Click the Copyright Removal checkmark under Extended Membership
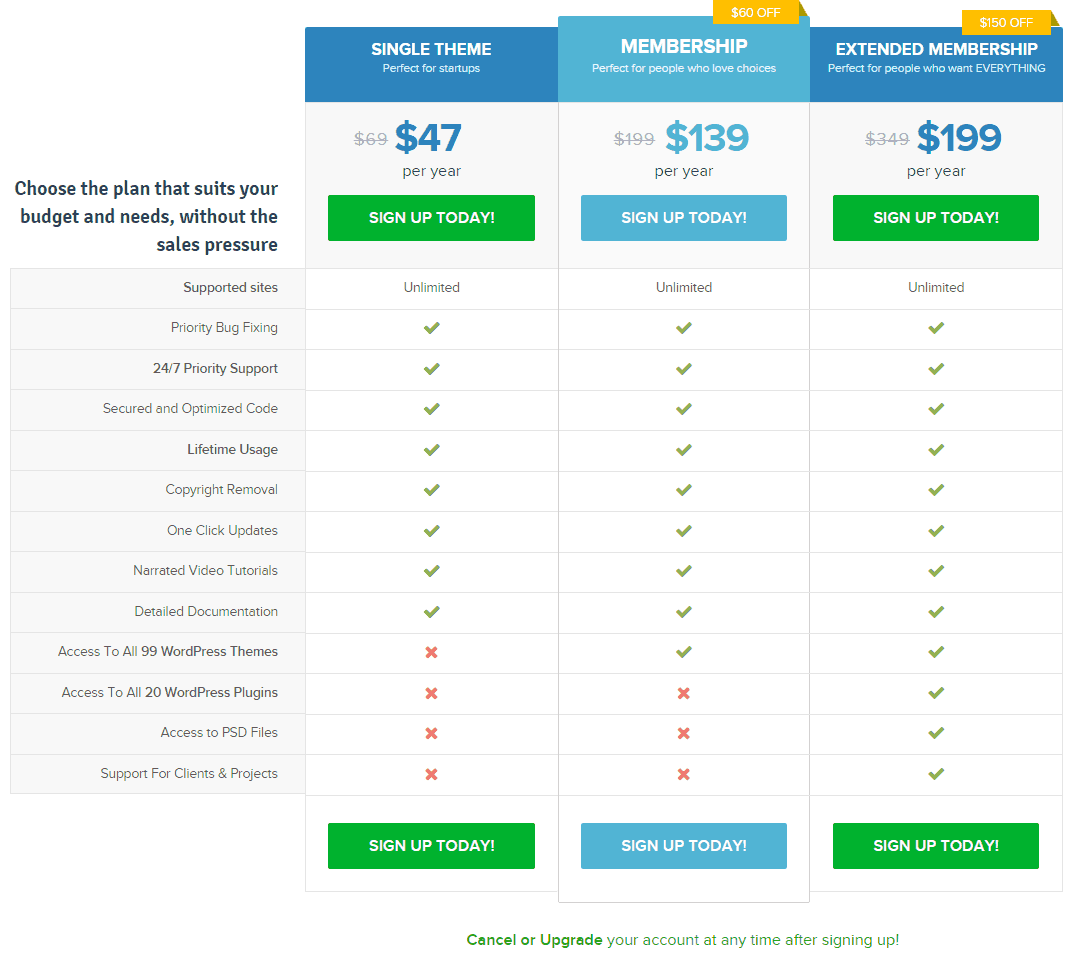The height and width of the screenshot is (969, 1075). (936, 490)
